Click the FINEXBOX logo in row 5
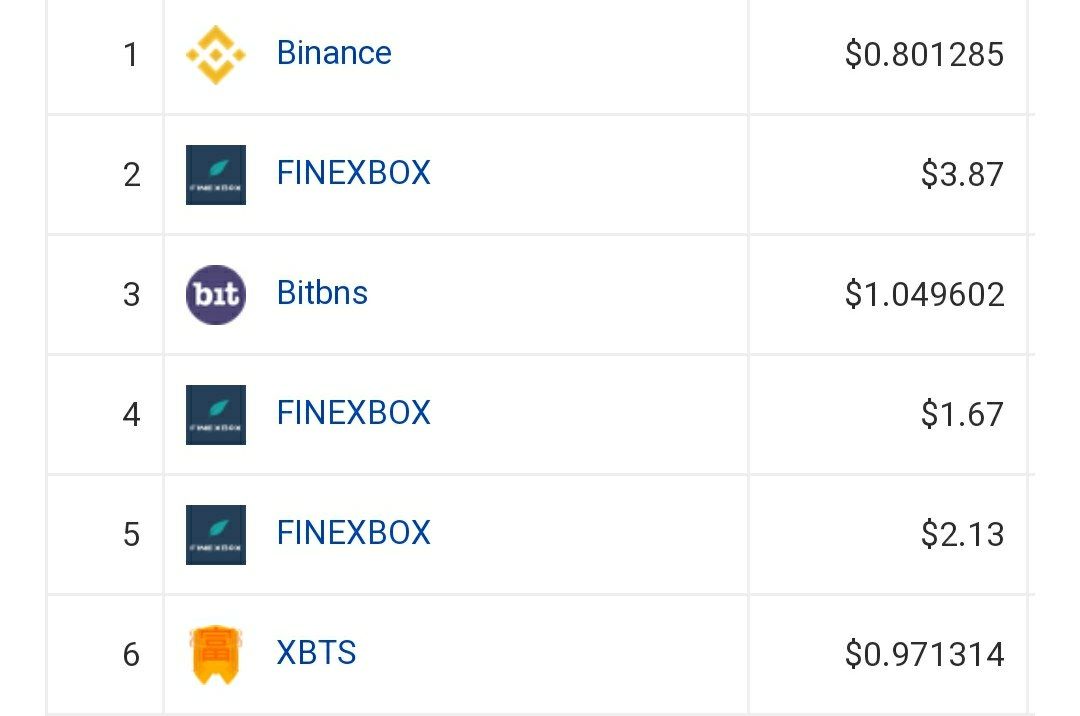1080x716 pixels. 215,534
